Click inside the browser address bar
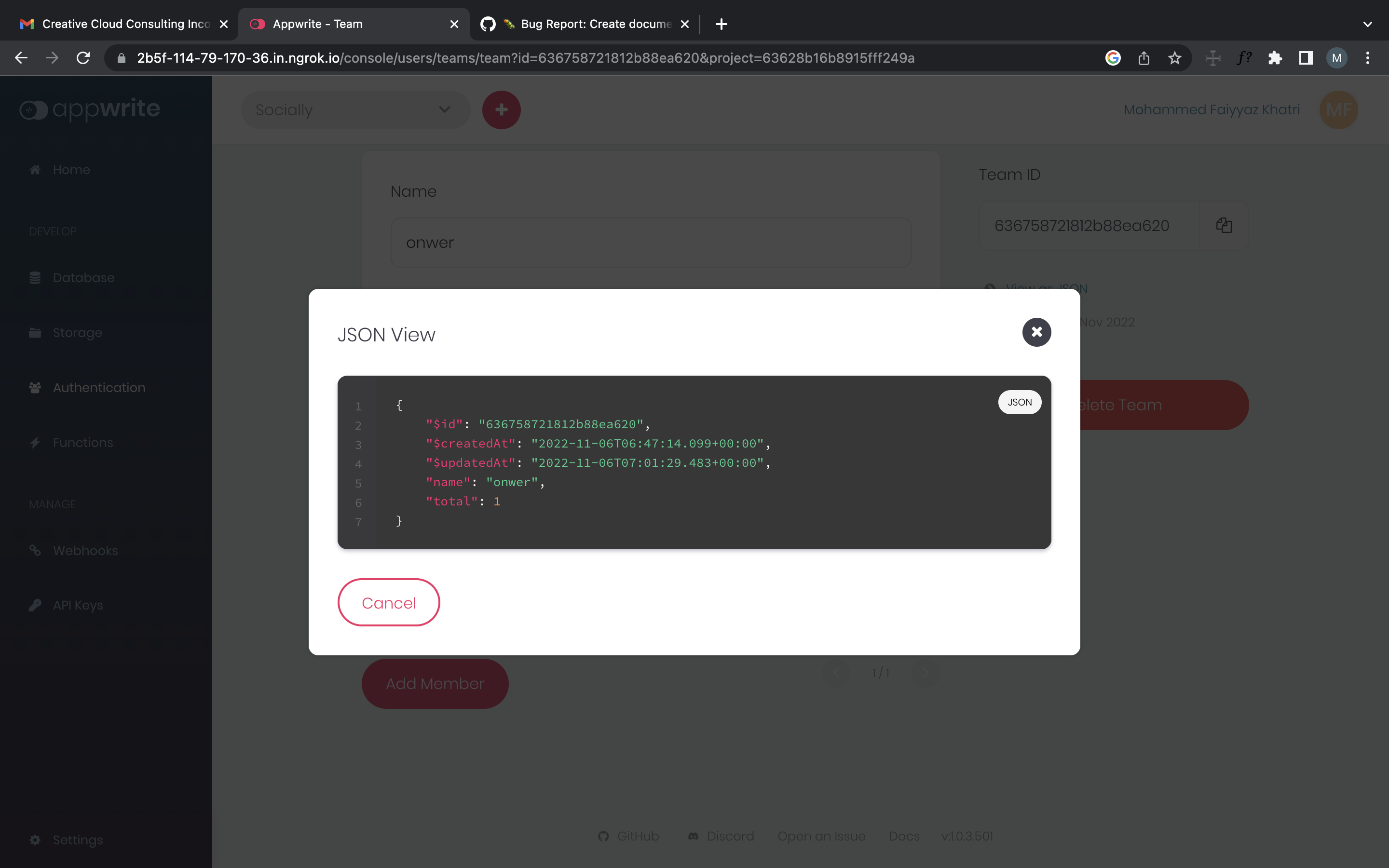The image size is (1389, 868). 517,57
